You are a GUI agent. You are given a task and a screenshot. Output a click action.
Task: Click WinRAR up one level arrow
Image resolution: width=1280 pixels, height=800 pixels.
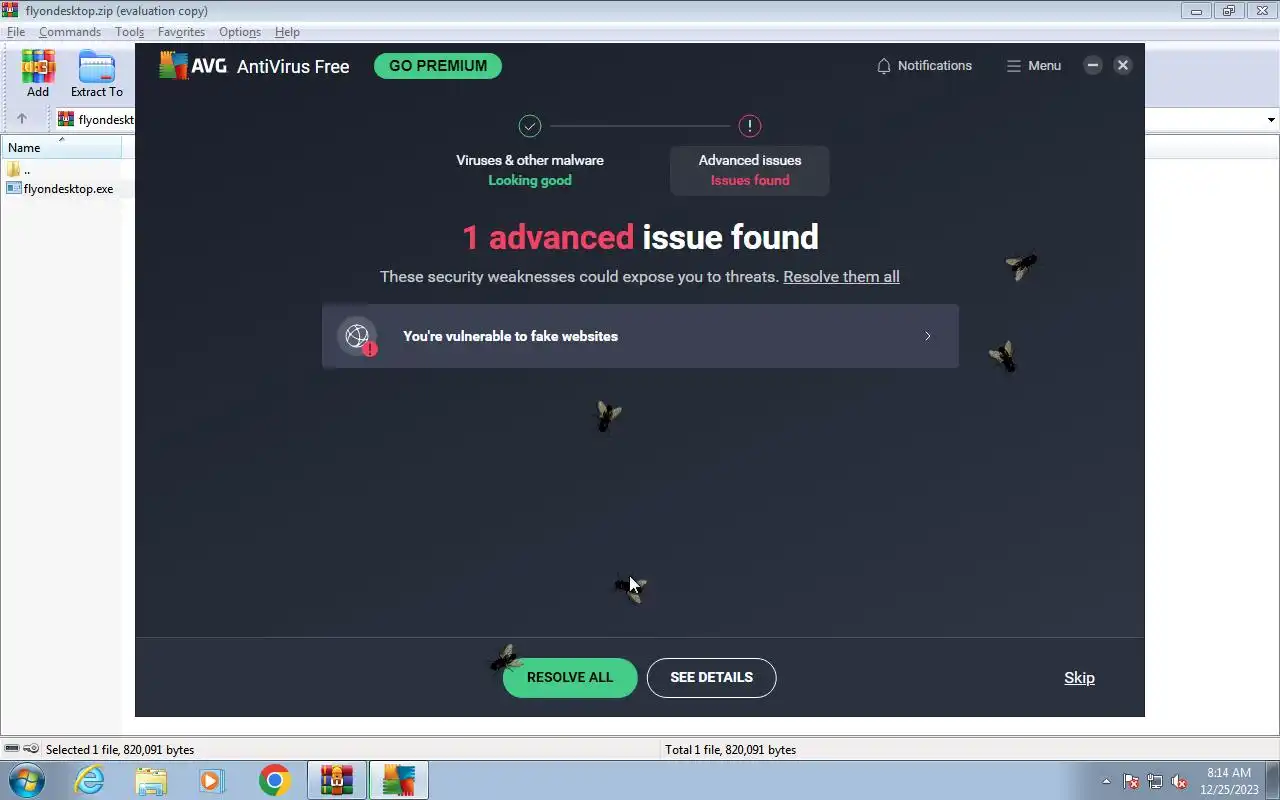pos(22,119)
